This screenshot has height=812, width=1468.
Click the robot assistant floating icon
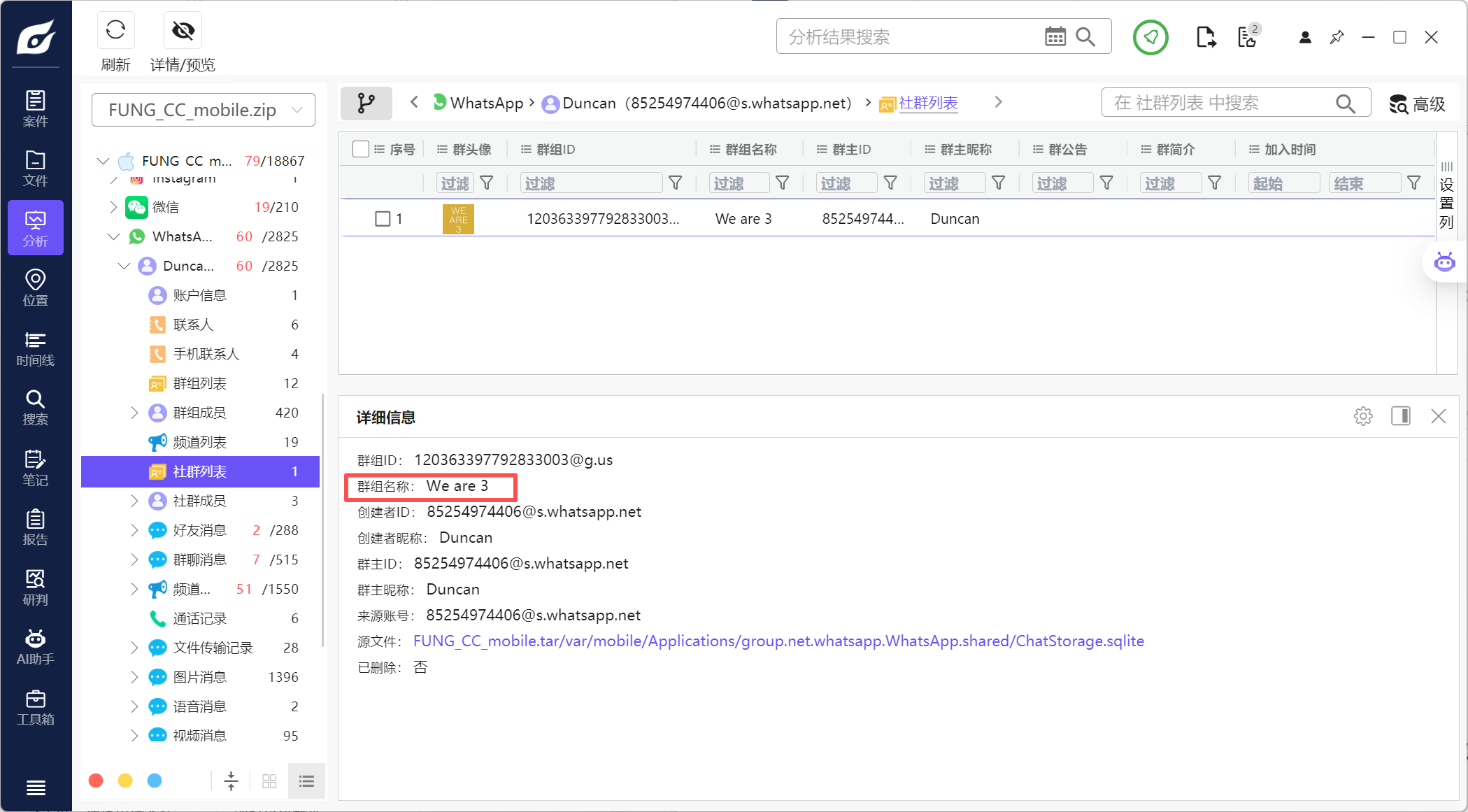(1444, 262)
